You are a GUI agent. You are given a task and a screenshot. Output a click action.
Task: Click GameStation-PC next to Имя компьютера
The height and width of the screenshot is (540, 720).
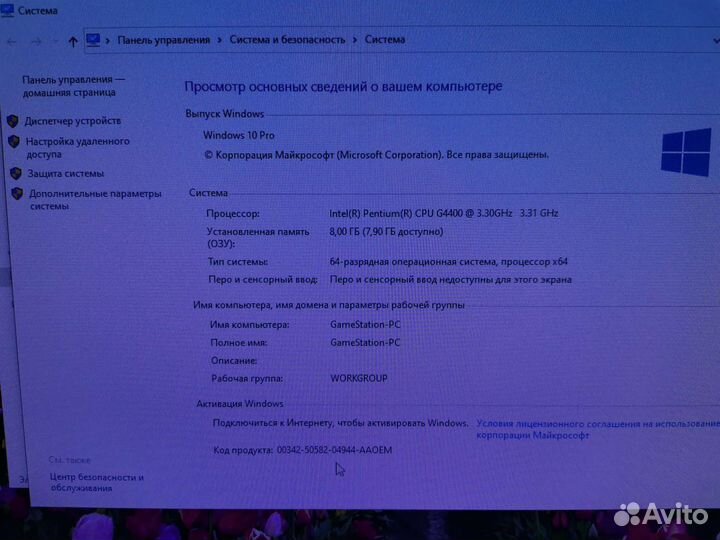(x=366, y=324)
